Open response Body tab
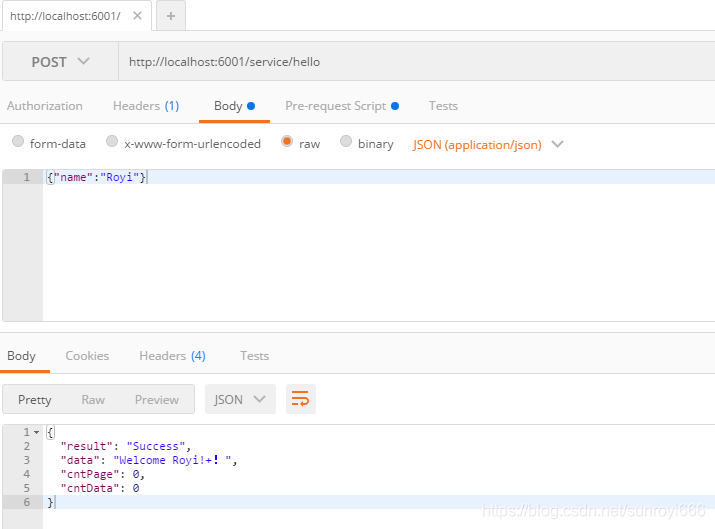The height and width of the screenshot is (529, 715). [21, 356]
